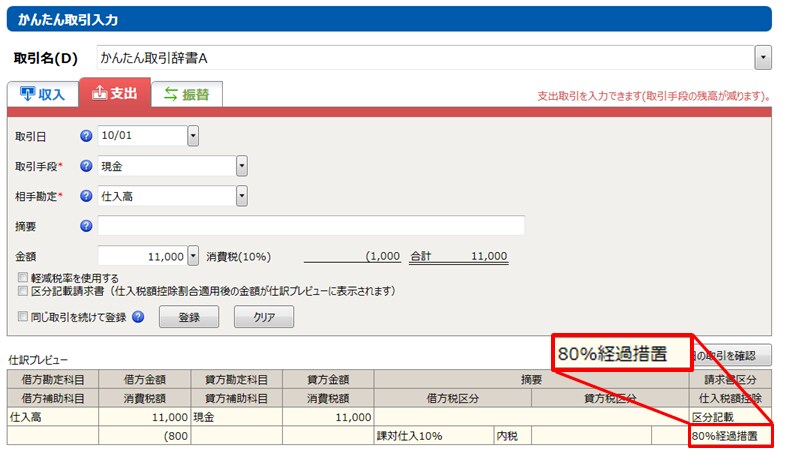Viewport: 793px width, 469px height.
Task: Tick the 区分記載請求書 checkbox
Action: point(23,291)
